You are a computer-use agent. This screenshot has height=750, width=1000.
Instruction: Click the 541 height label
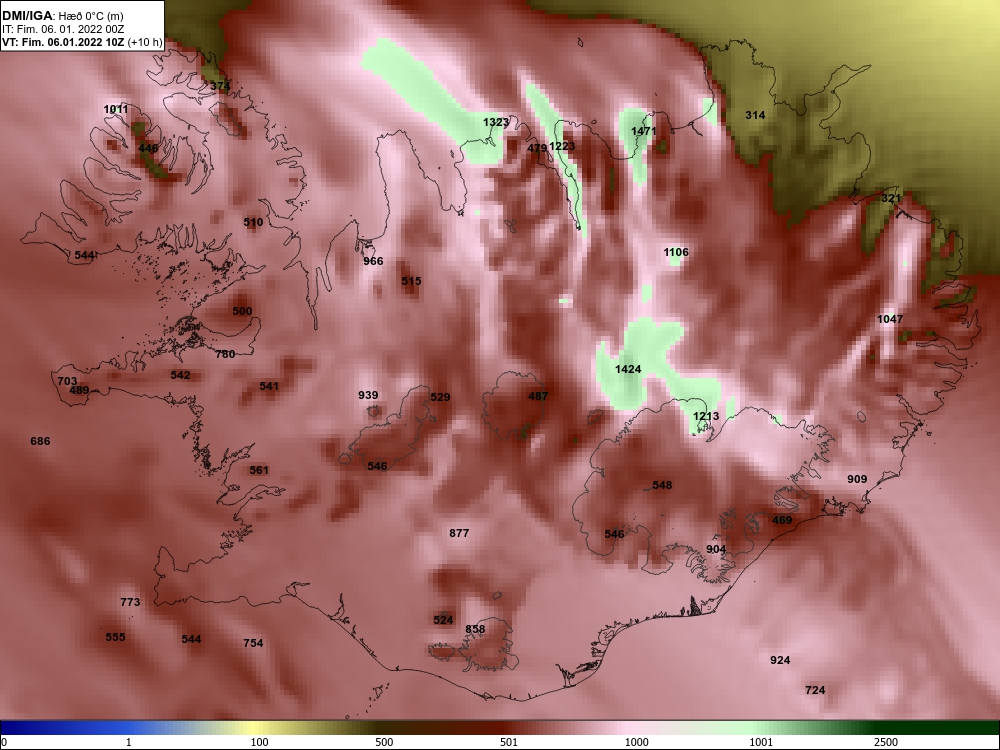coord(269,386)
